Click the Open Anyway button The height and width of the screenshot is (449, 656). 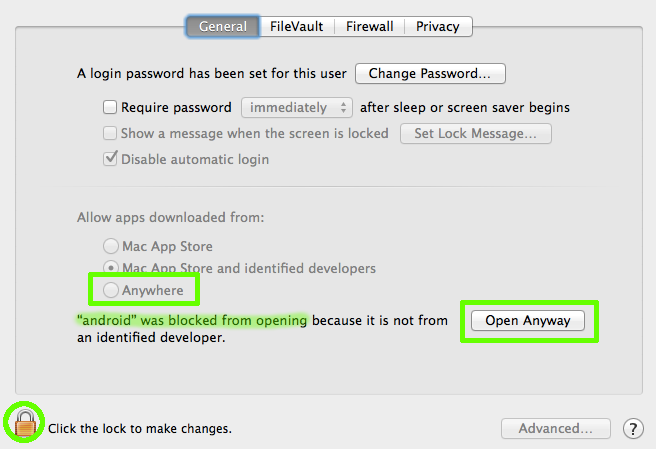[x=528, y=321]
